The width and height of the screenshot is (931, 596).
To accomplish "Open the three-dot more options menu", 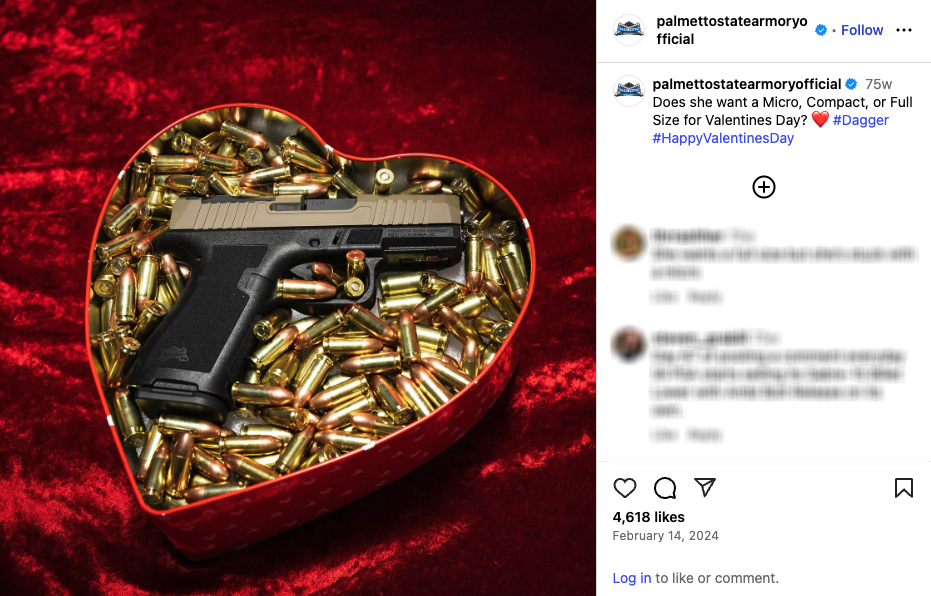I will point(904,30).
